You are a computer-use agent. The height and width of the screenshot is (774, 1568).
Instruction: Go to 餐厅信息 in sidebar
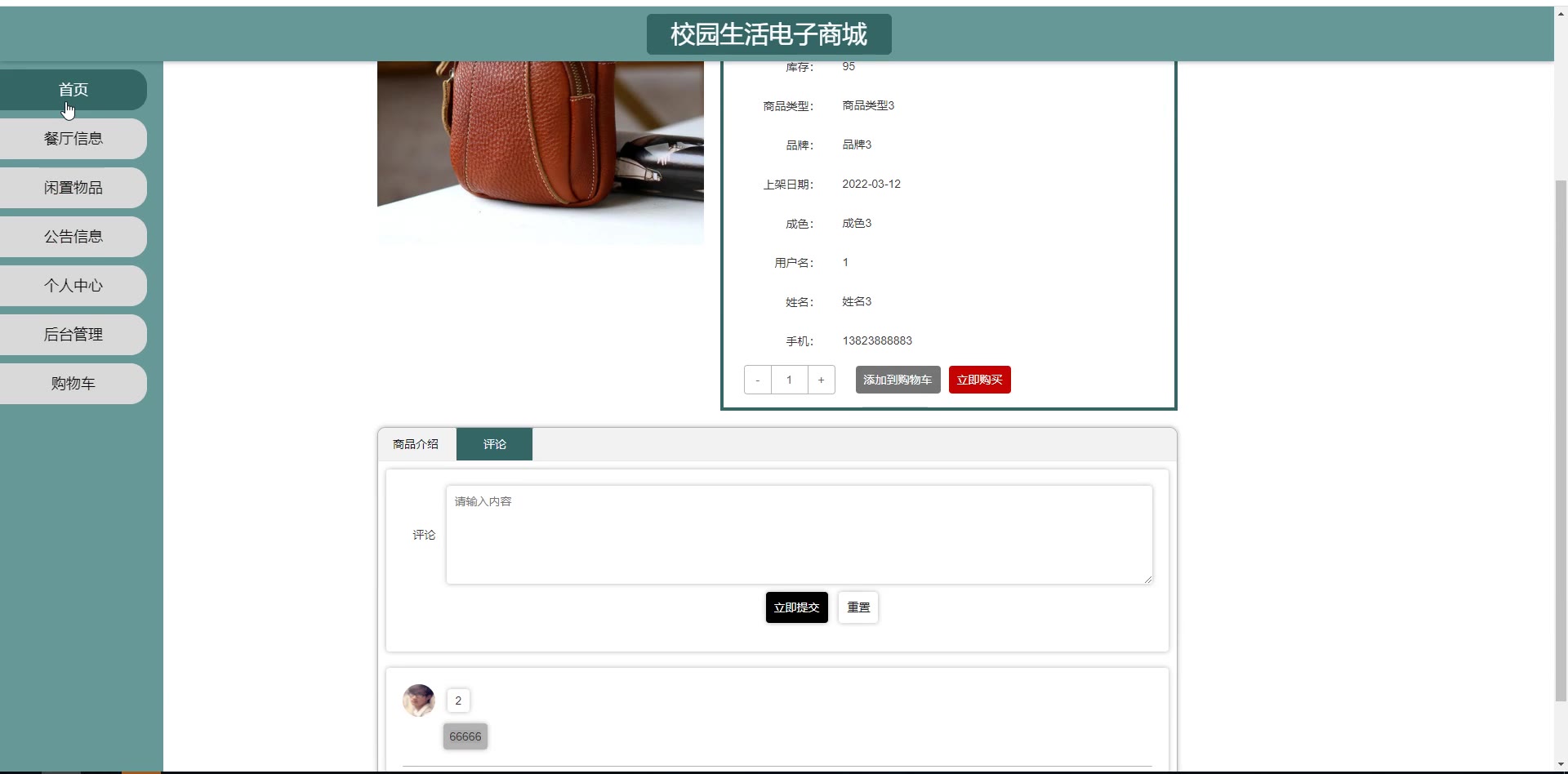(73, 139)
